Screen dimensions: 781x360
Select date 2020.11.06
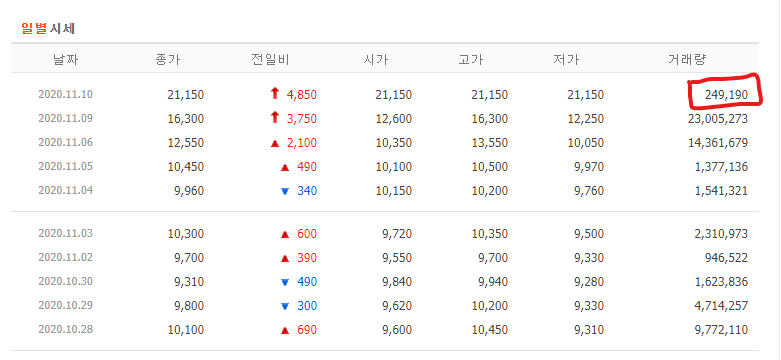tap(65, 142)
